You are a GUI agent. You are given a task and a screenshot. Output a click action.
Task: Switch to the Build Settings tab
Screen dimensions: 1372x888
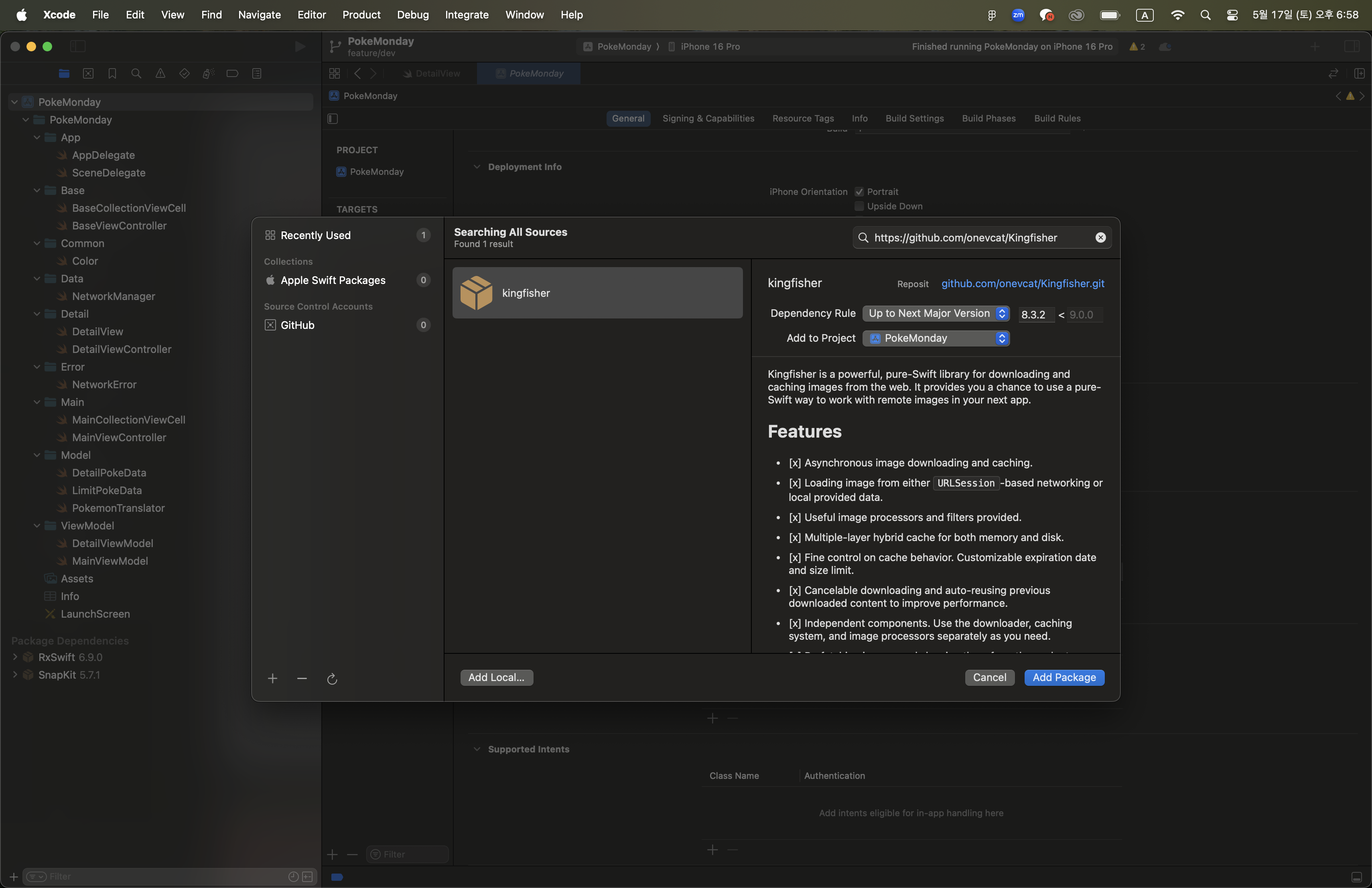coord(914,118)
